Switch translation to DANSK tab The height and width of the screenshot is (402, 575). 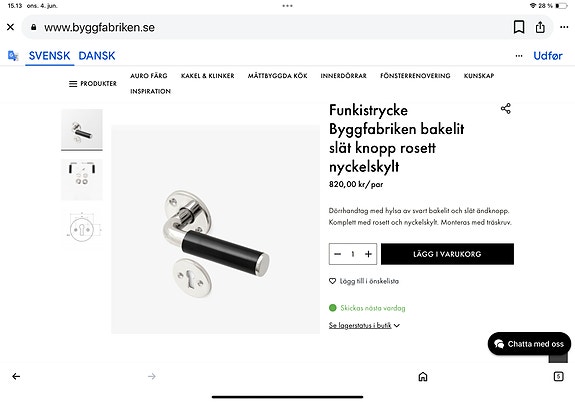point(97,56)
